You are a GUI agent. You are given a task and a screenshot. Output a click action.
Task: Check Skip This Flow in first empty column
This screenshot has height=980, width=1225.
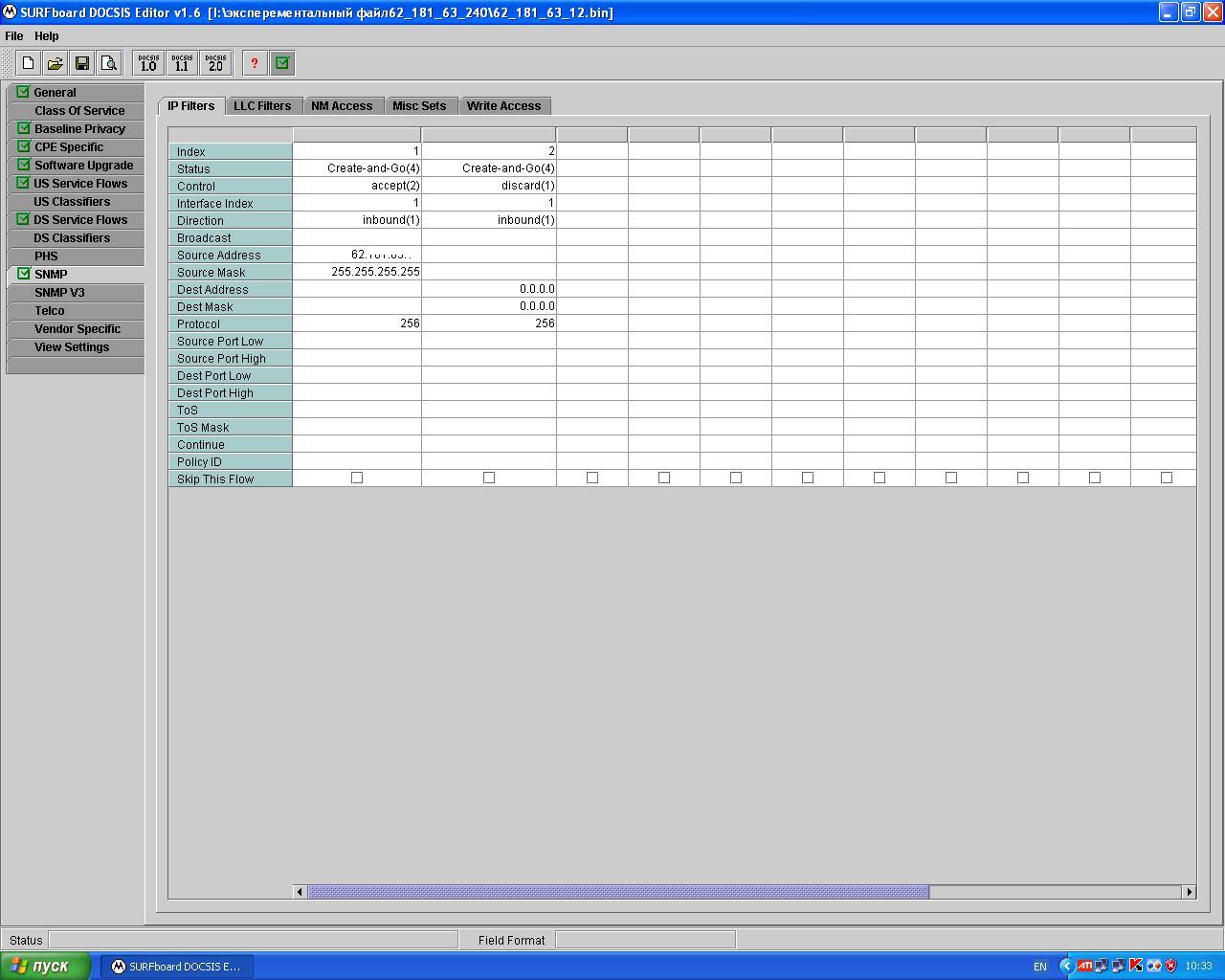pyautogui.click(x=592, y=478)
